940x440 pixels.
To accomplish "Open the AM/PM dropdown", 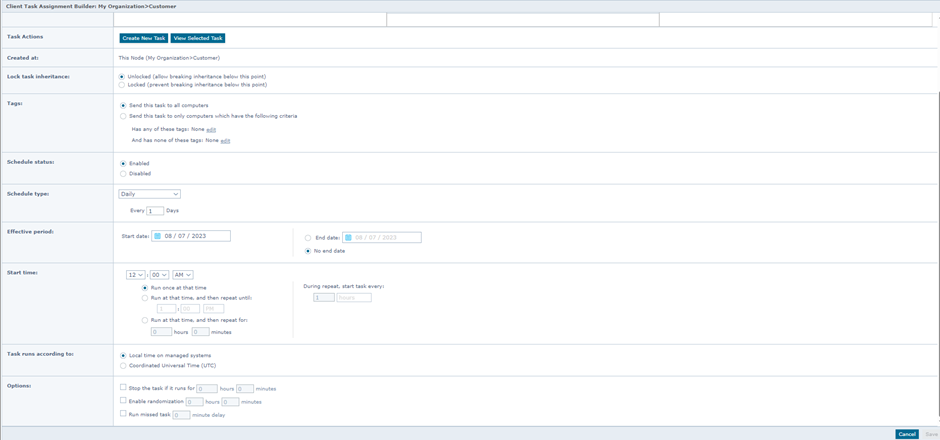I will (x=183, y=274).
